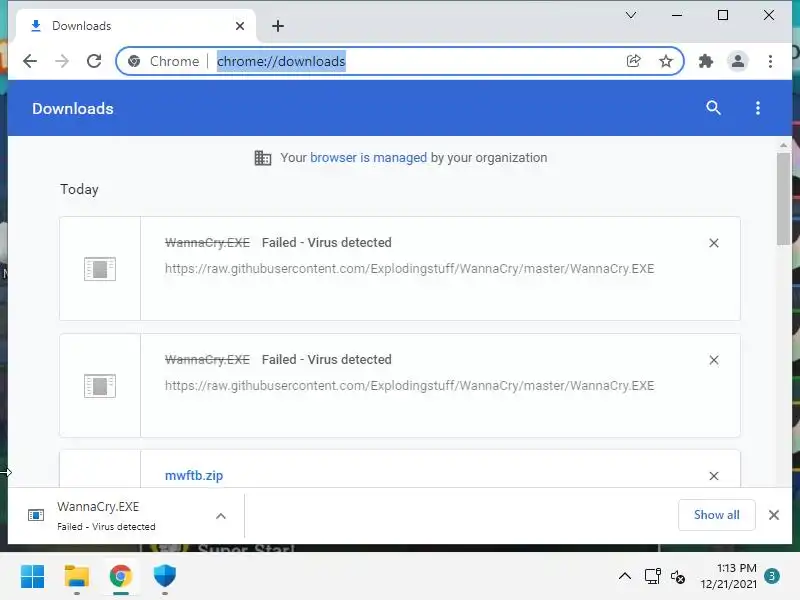Viewport: 800px width, 600px height.
Task: Open Chrome's three-dot menu in the toolbar
Action: pos(770,61)
